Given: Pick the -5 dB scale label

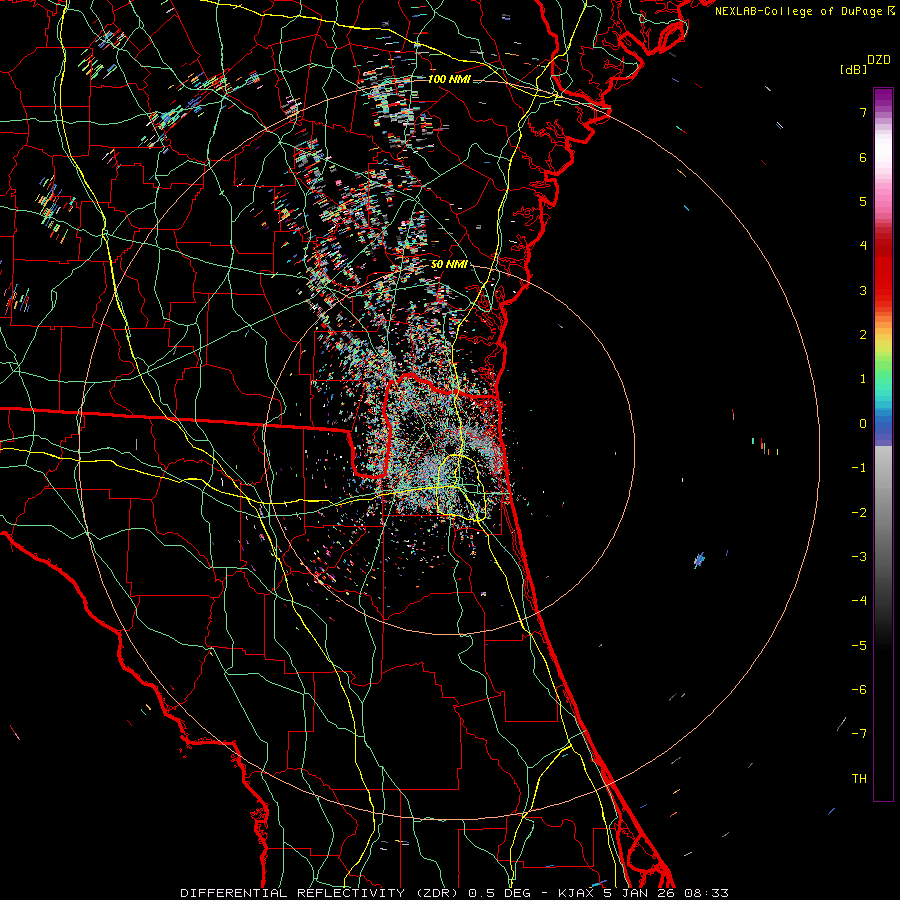Looking at the screenshot, I should click(859, 646).
